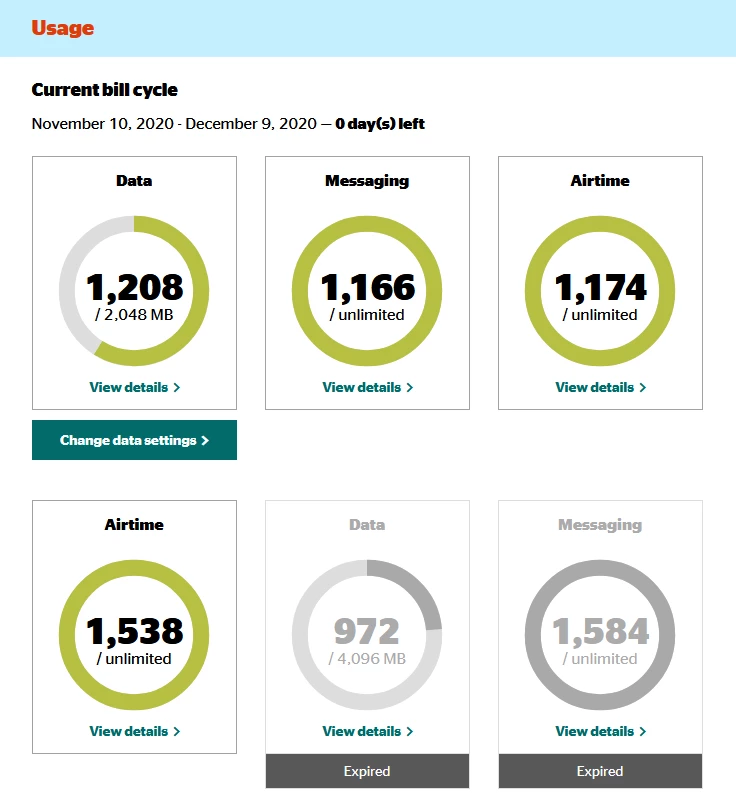Click the Airtime title of the 1,174 card

click(x=600, y=181)
